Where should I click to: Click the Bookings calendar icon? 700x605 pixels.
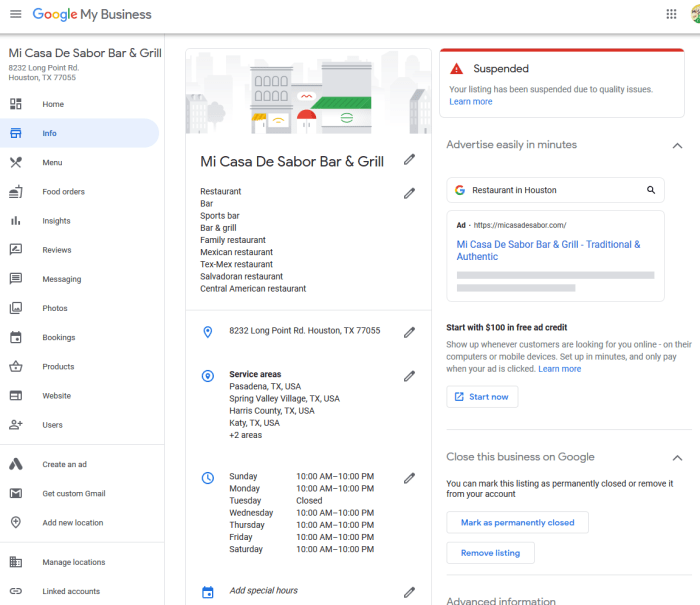[16, 337]
